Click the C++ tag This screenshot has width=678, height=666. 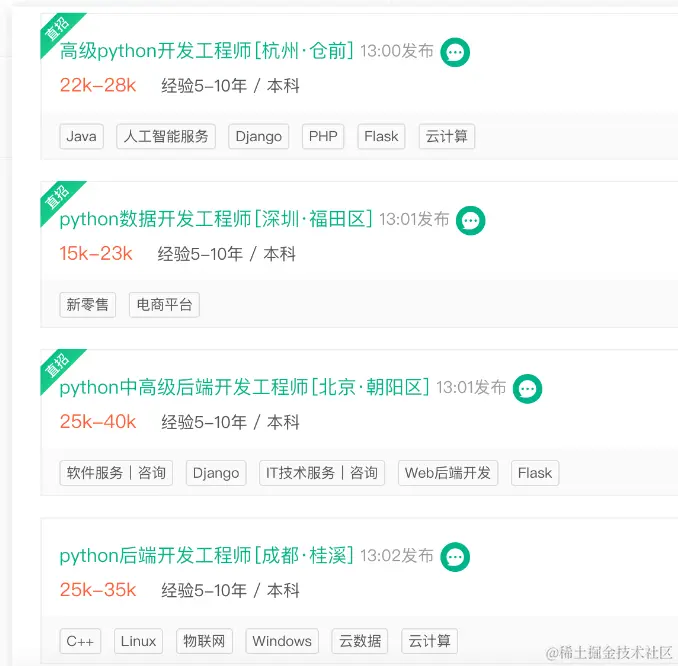[80, 641]
